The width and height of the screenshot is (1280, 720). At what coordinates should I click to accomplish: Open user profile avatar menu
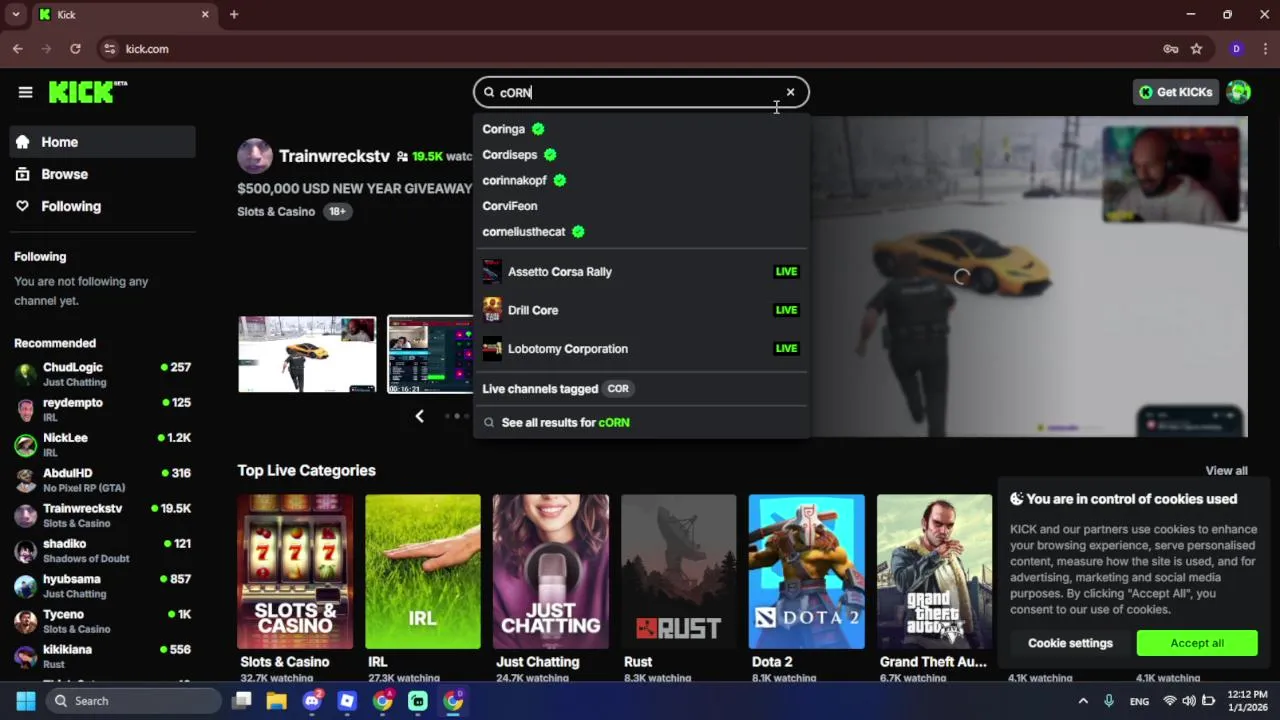tap(1238, 92)
